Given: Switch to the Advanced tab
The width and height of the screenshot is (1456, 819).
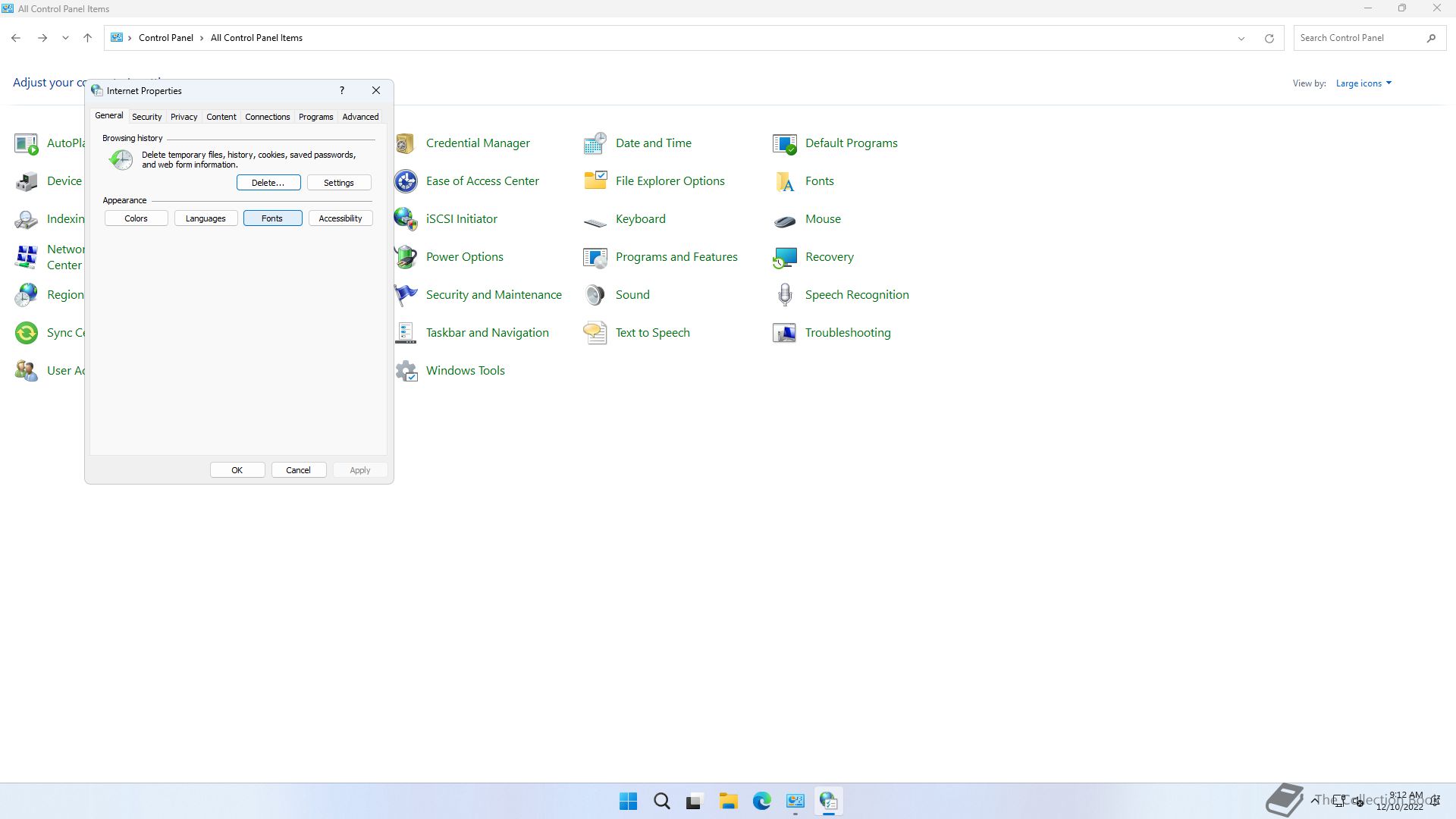Looking at the screenshot, I should 360,117.
